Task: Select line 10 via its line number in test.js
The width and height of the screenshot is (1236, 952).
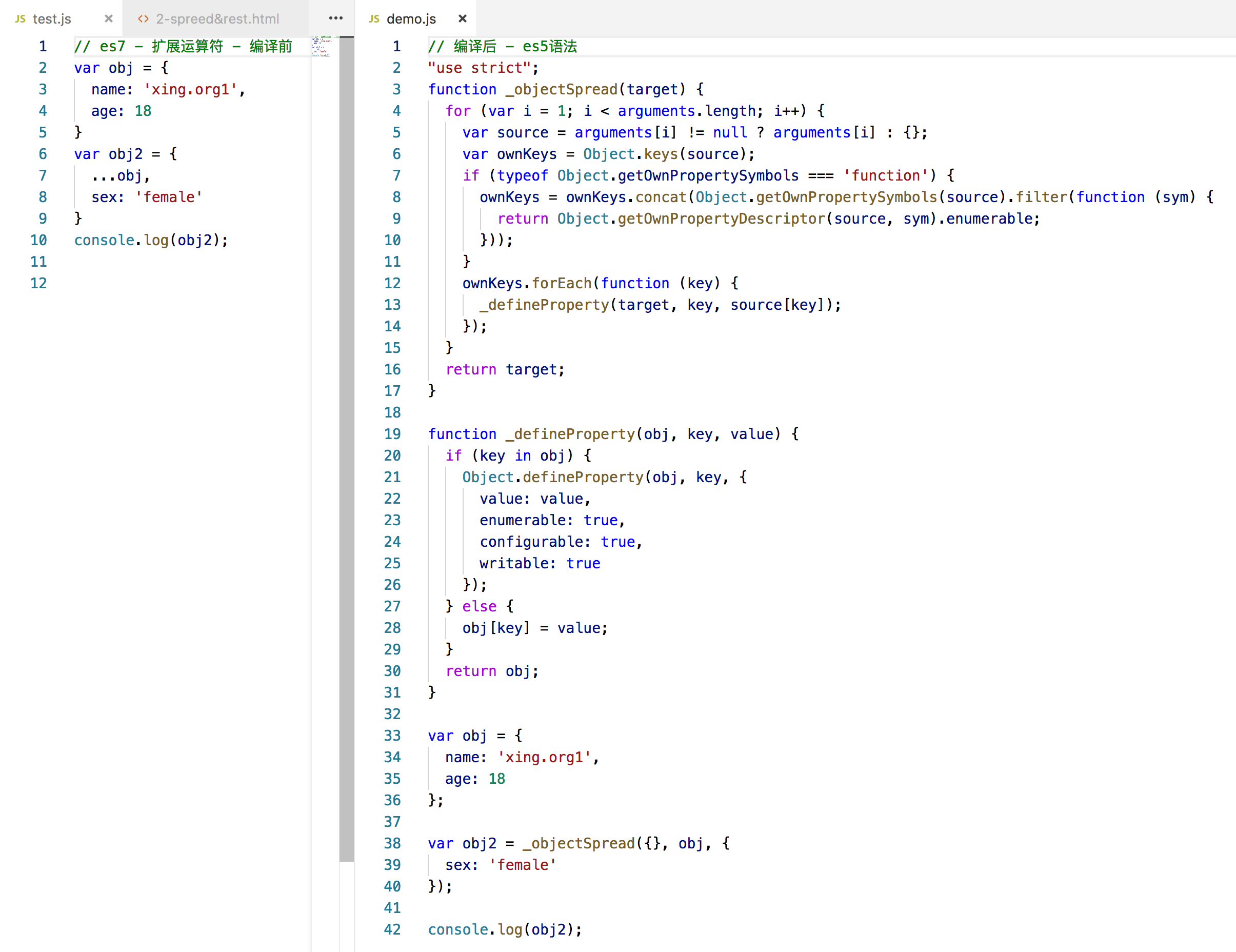Action: [x=38, y=240]
